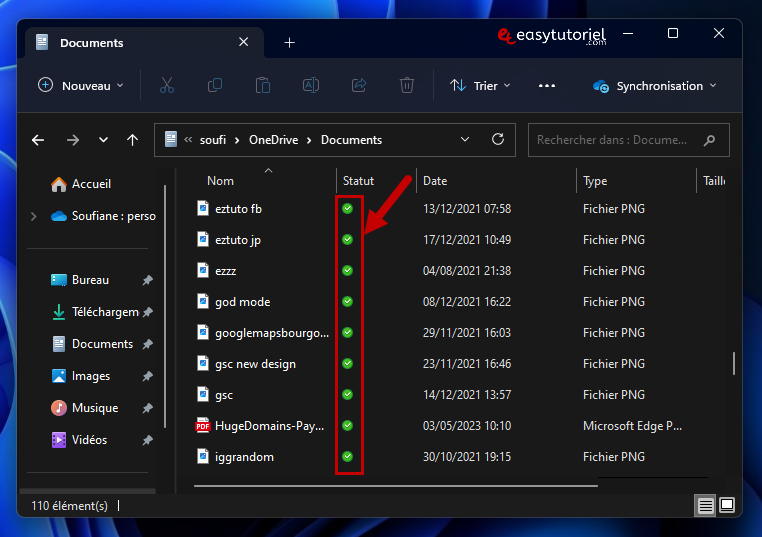Select file ezzz
The image size is (762, 537).
[225, 271]
